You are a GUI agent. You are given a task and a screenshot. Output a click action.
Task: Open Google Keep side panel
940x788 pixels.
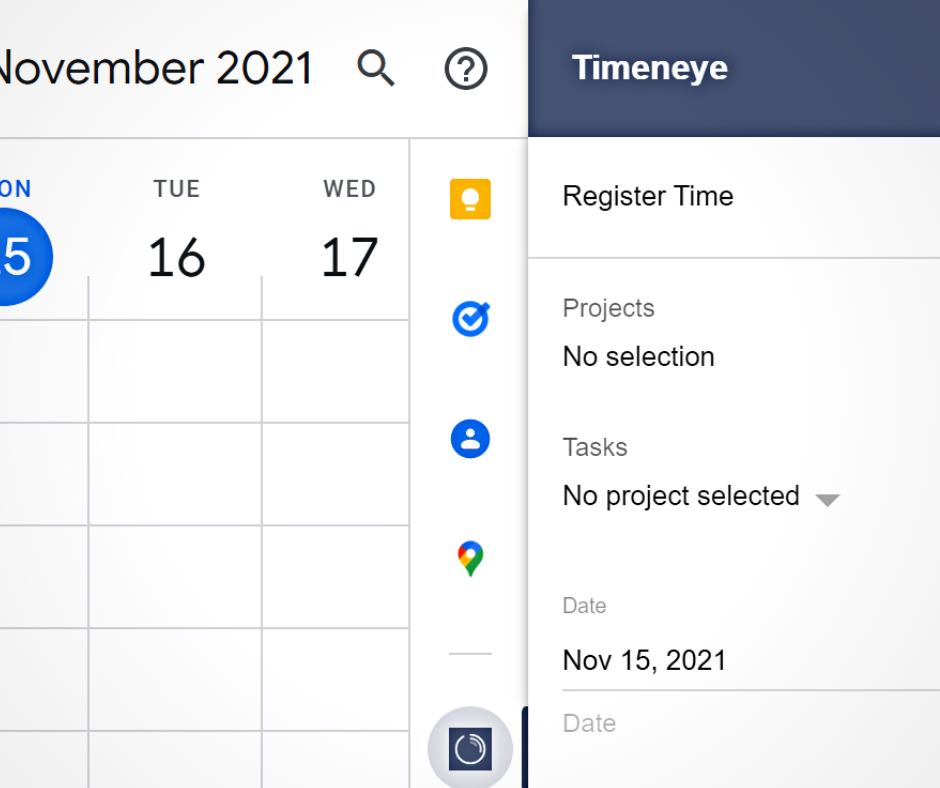pos(471,199)
